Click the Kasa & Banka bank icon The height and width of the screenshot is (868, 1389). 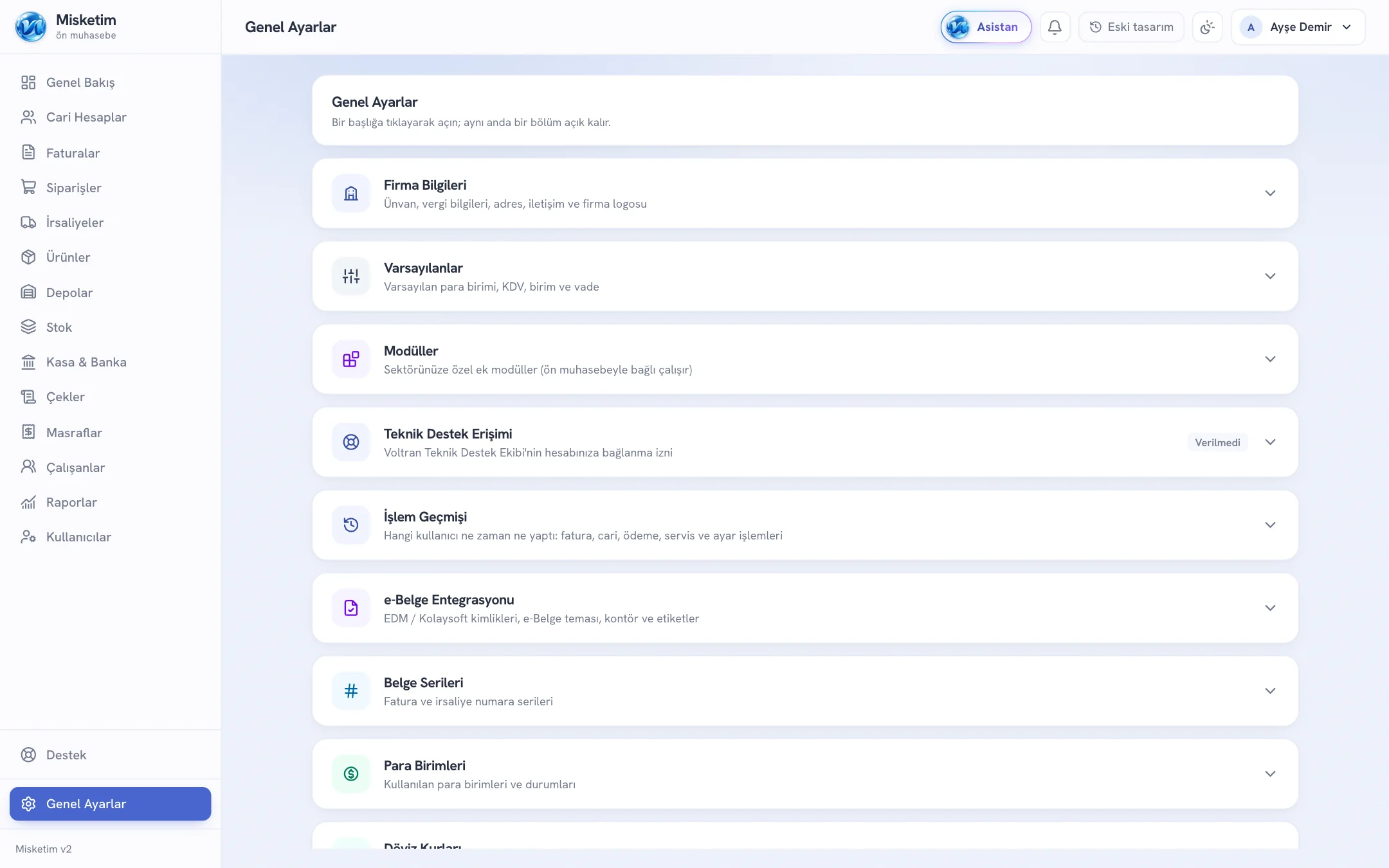click(28, 362)
